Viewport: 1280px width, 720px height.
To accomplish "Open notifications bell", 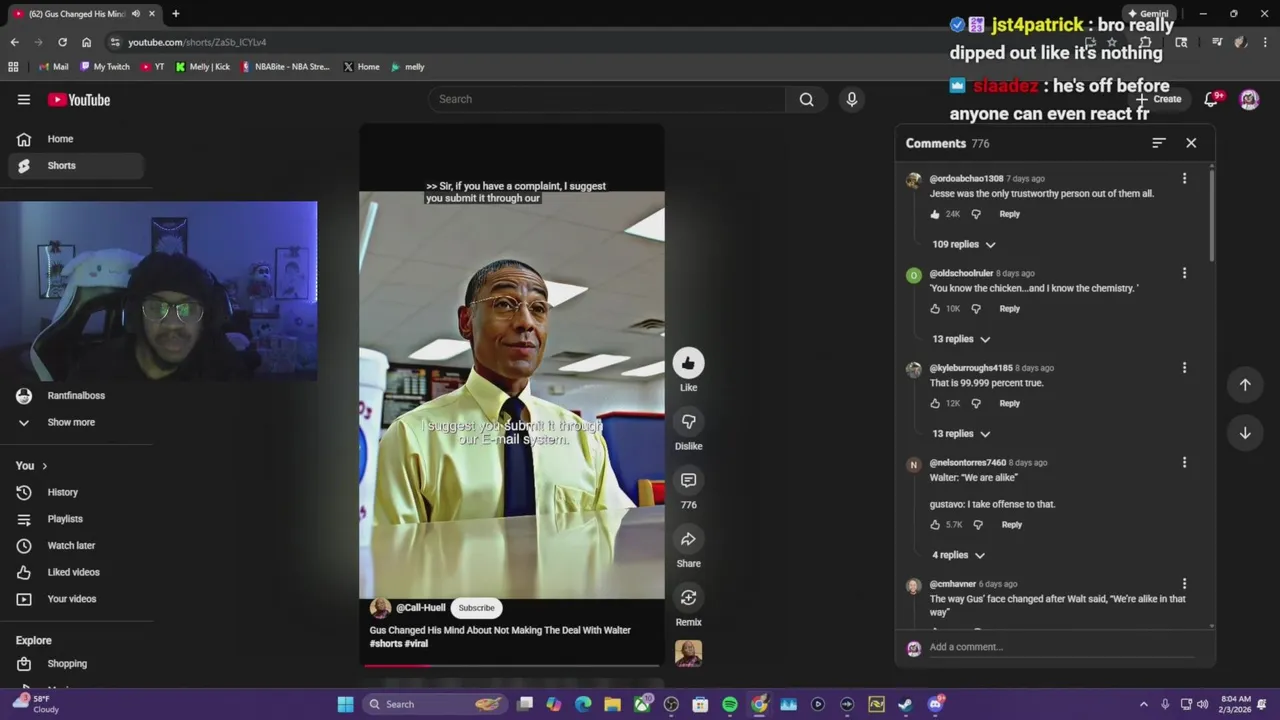I will [x=1211, y=99].
